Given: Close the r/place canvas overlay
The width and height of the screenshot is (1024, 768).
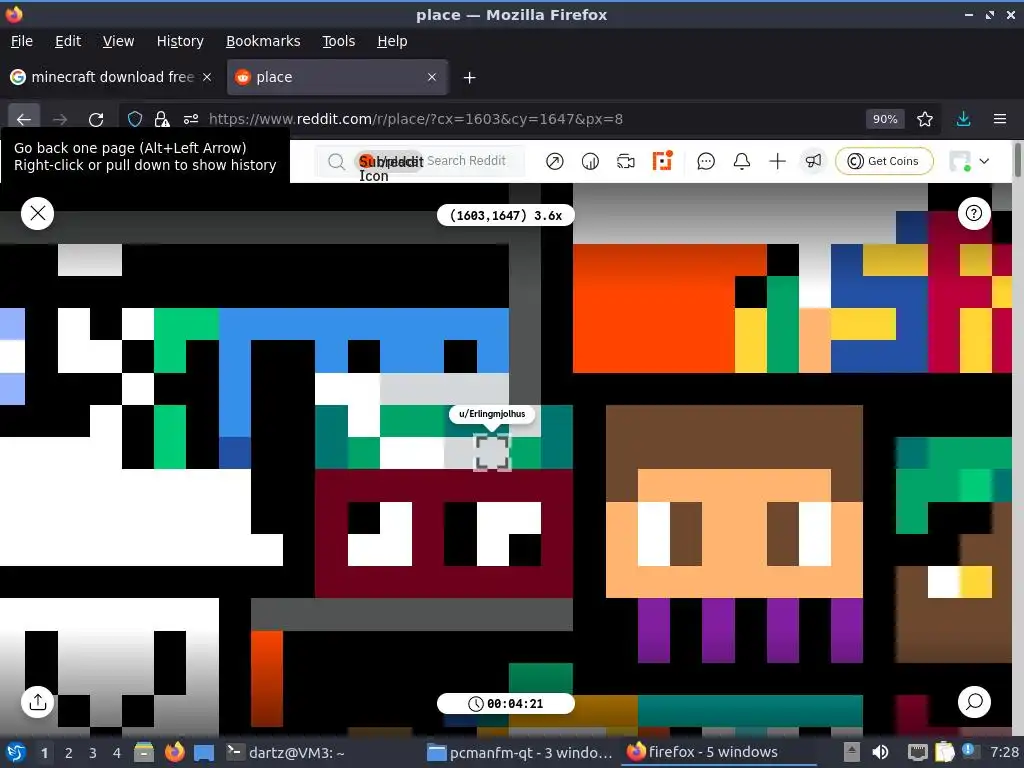Looking at the screenshot, I should pos(37,213).
